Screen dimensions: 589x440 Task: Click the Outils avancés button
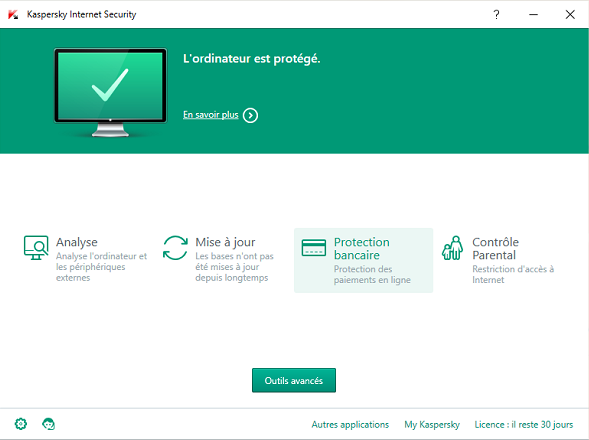(x=294, y=380)
